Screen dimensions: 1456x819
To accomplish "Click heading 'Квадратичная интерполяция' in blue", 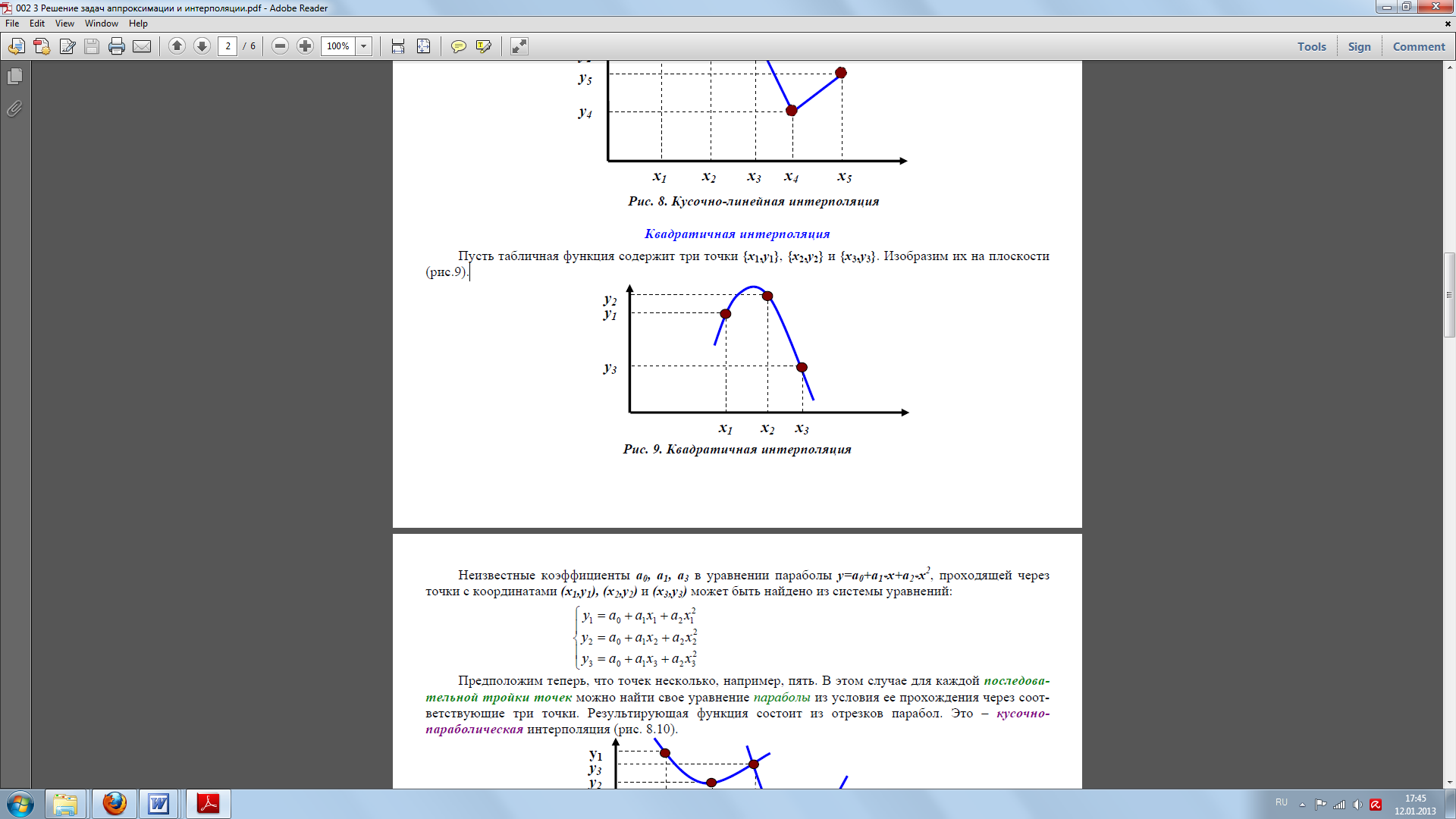I will 737,234.
